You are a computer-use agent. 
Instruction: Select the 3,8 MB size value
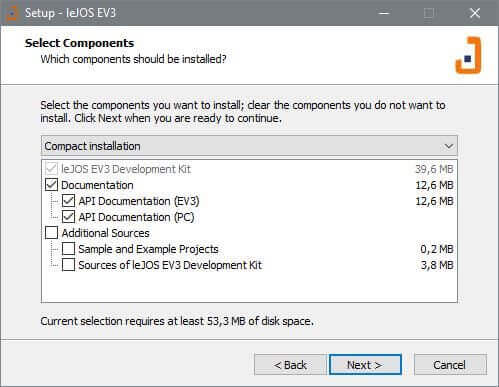click(437, 265)
